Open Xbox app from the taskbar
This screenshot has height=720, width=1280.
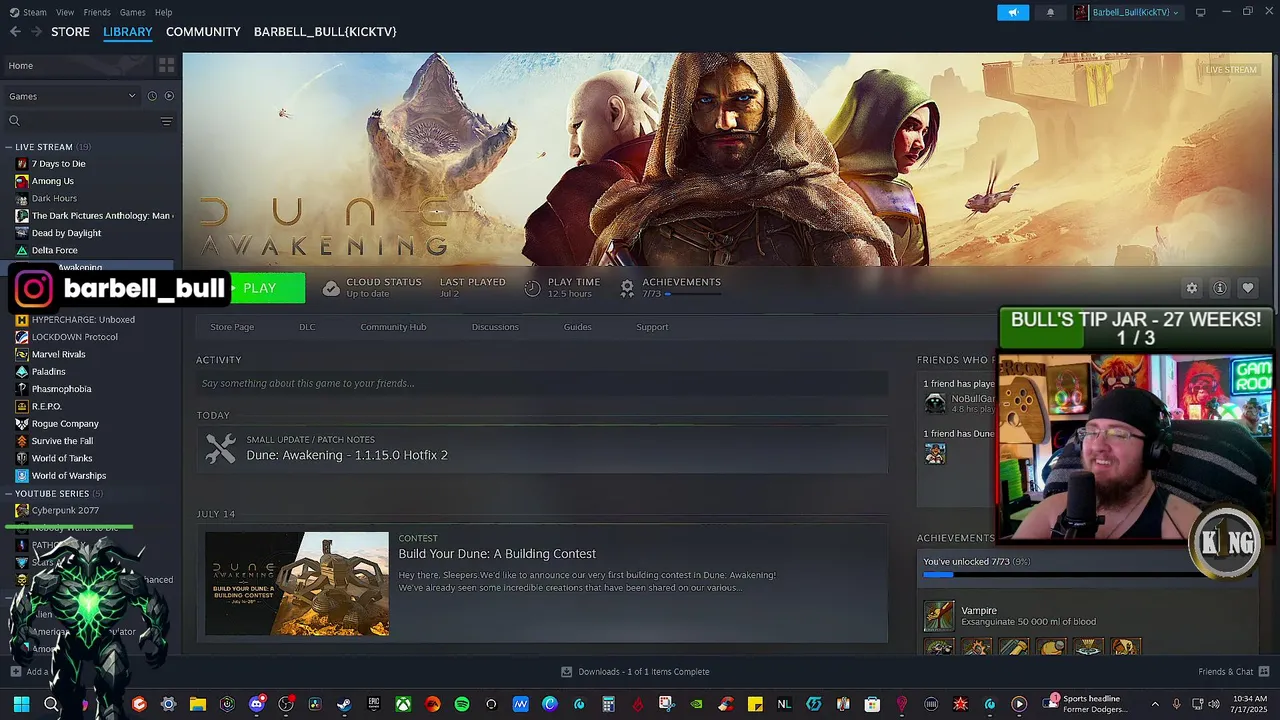[x=402, y=704]
